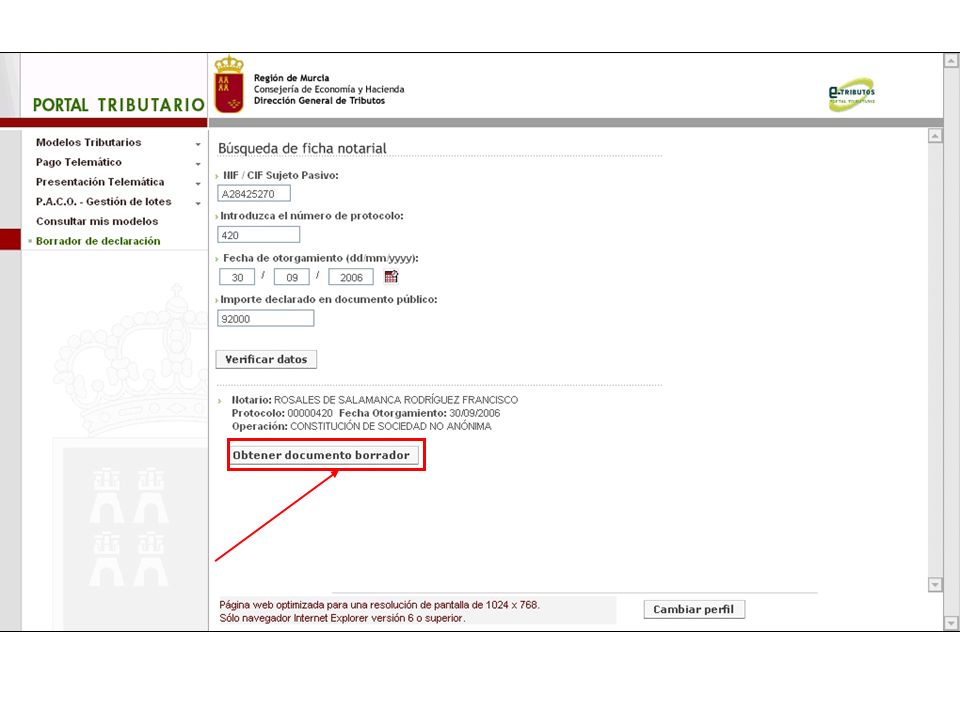Expand the Presentación Telemática menu arrow

(x=198, y=183)
